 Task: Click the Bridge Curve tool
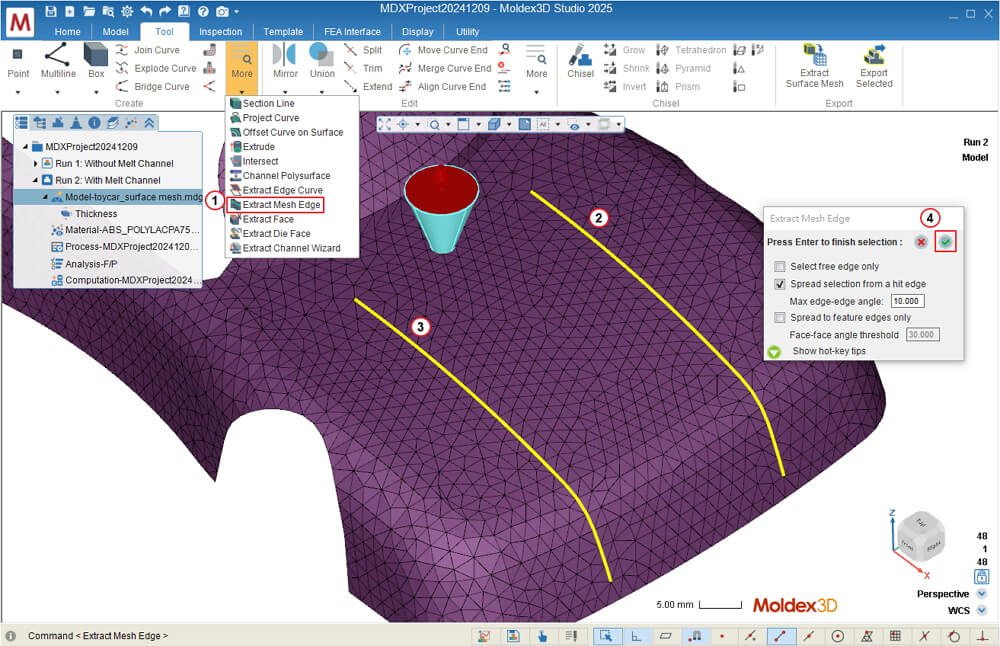[153, 87]
